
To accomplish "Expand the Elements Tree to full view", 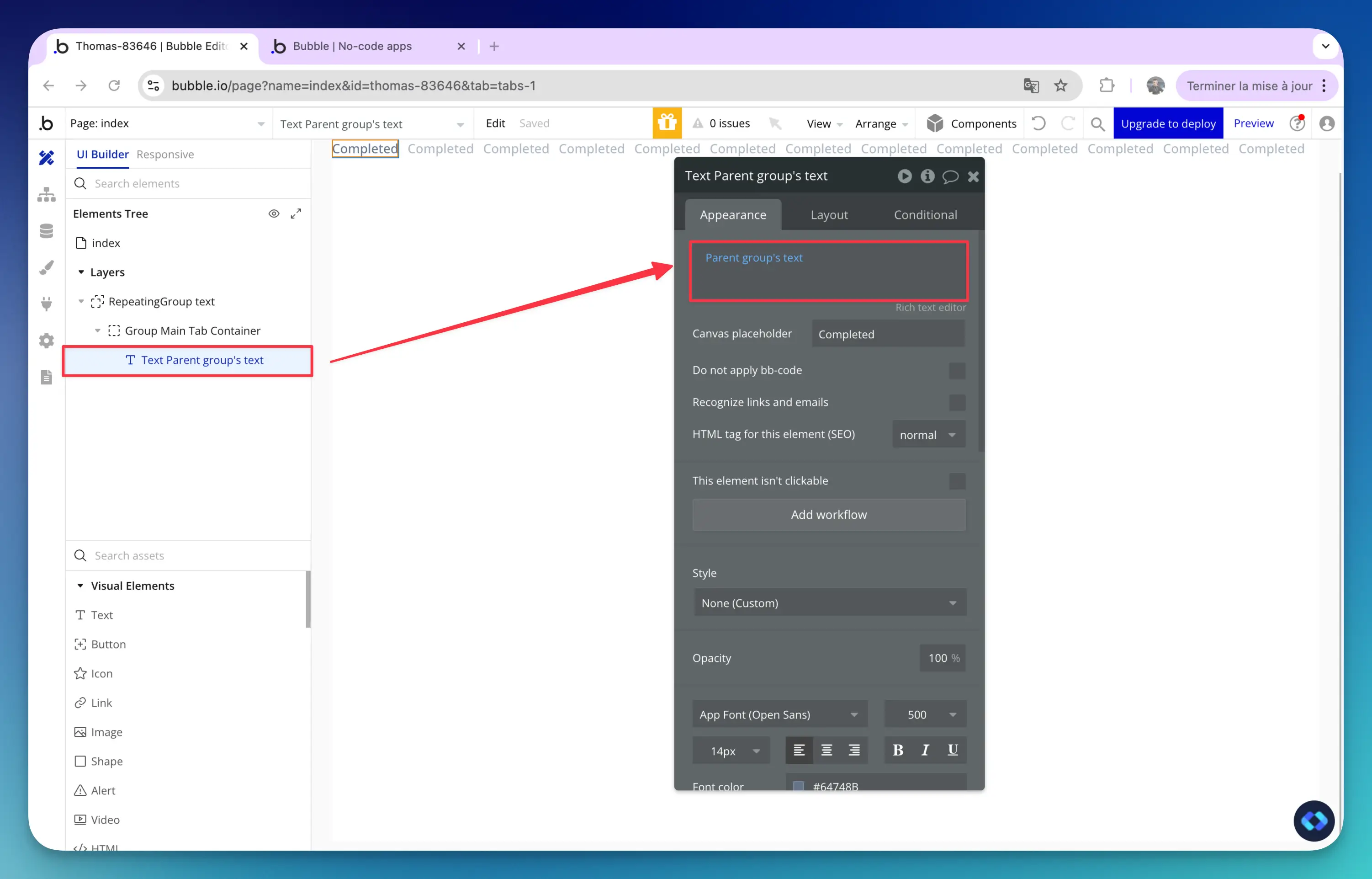I will pos(296,213).
